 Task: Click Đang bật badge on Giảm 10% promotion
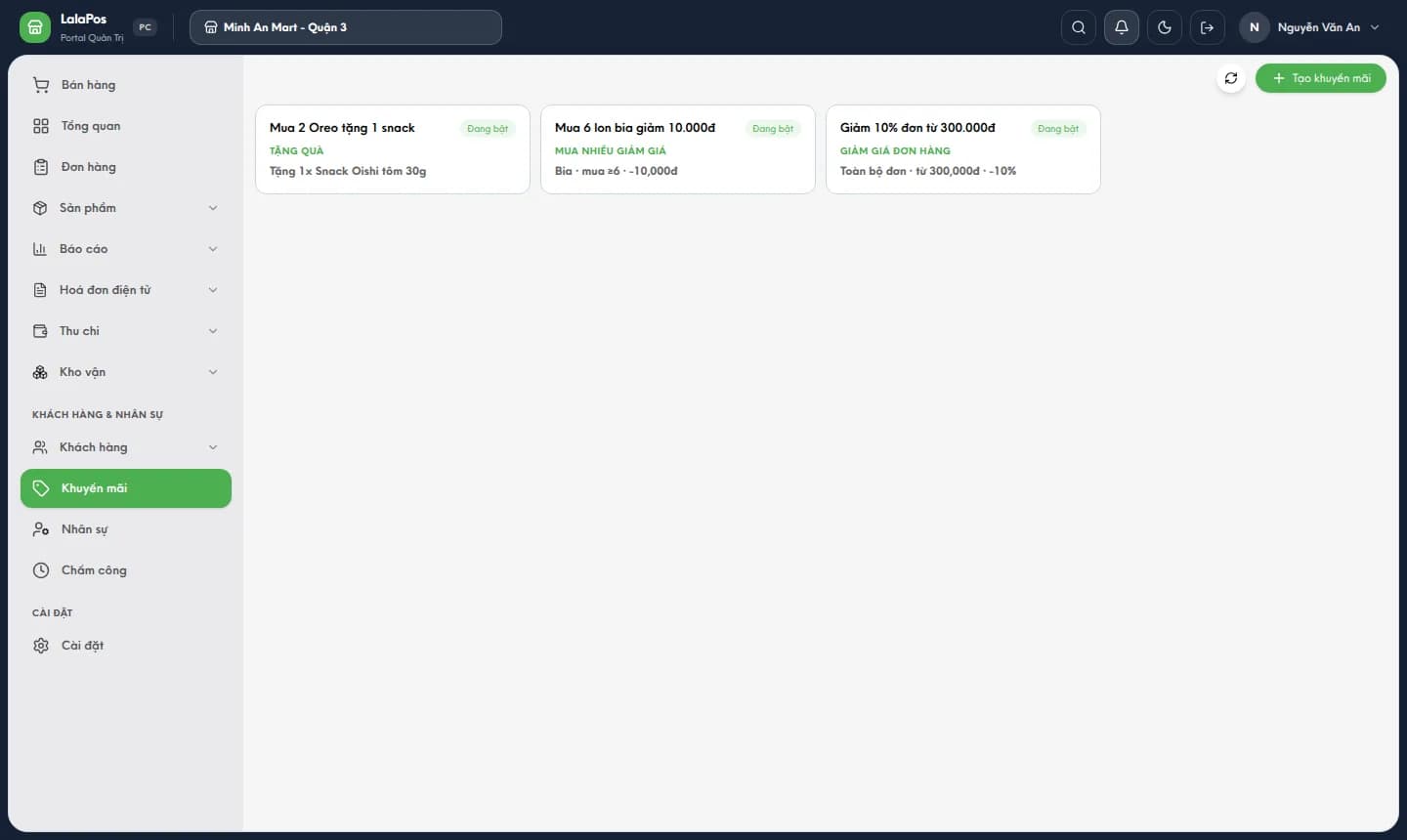1058,129
